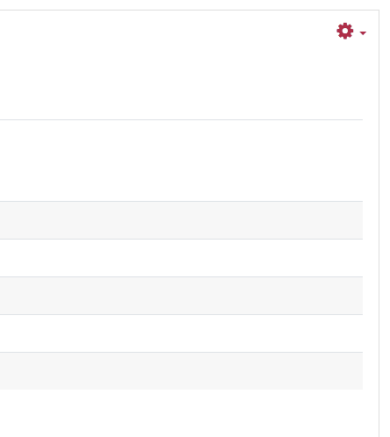Image resolution: width=390 pixels, height=437 pixels.
Task: Click the bottom border line of second gray row
Action: coord(181,314)
